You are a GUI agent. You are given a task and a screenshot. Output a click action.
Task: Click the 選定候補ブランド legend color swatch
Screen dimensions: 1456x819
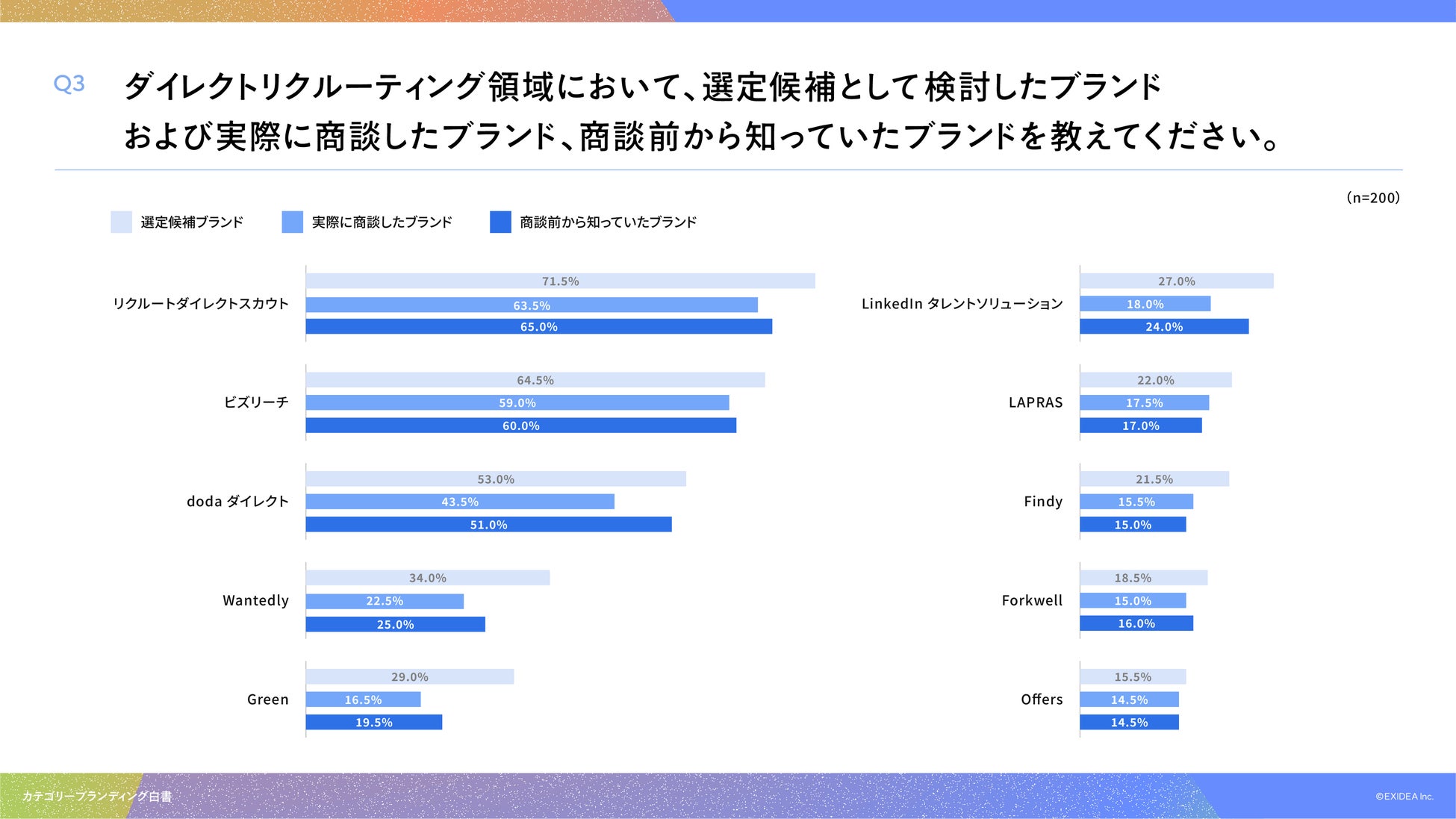click(x=121, y=222)
